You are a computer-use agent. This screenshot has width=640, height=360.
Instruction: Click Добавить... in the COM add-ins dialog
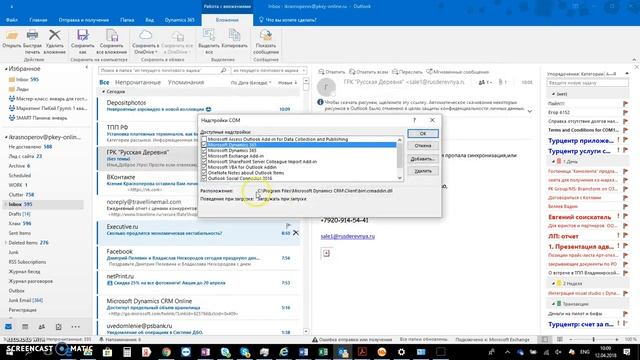423,159
